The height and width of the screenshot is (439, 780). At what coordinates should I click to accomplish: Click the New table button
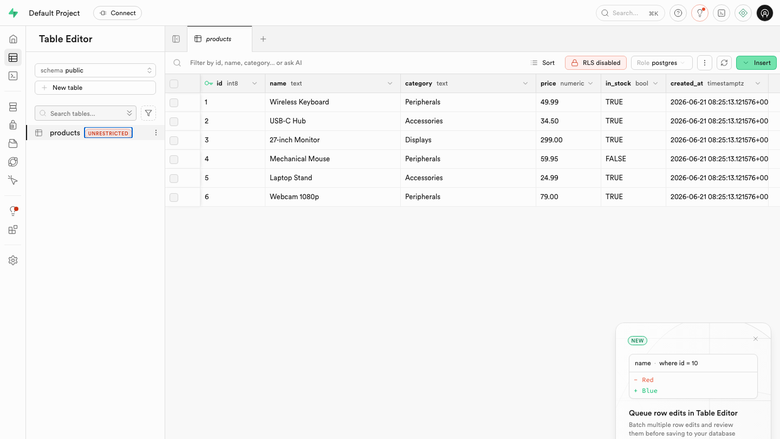pyautogui.click(x=95, y=88)
